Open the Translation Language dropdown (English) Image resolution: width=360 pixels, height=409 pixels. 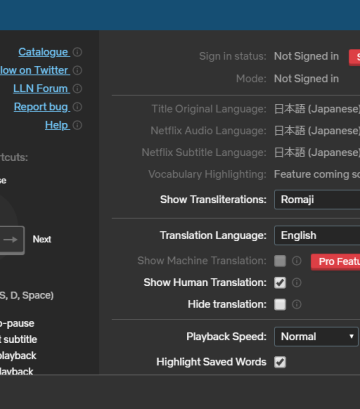317,236
